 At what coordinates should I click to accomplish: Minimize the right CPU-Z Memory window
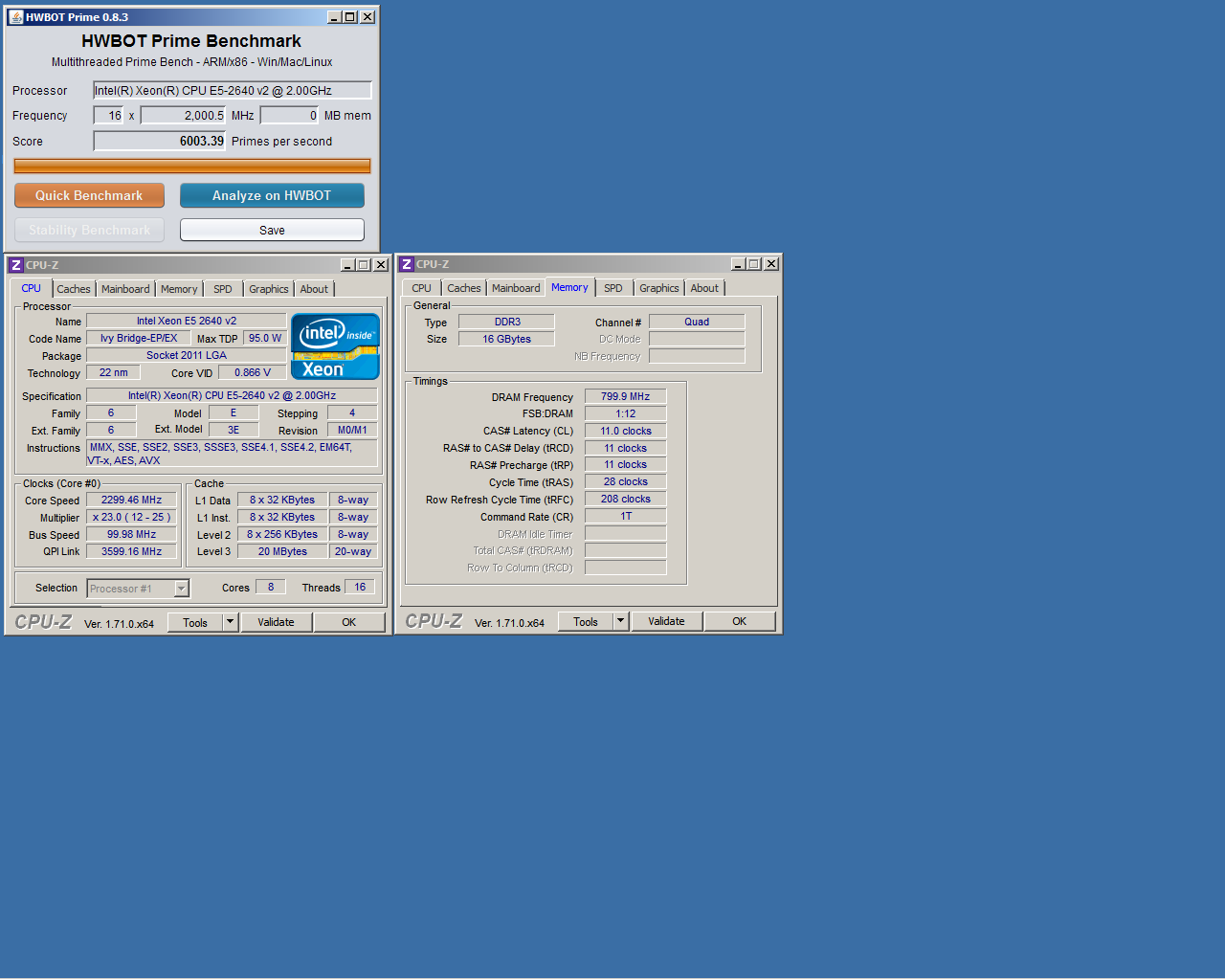point(738,264)
